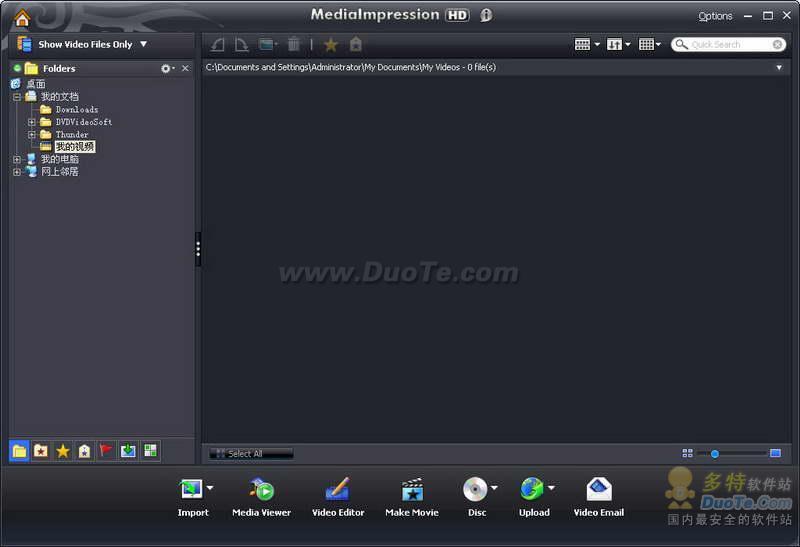
Task: Open the Upload dropdown arrow
Action: [x=552, y=488]
